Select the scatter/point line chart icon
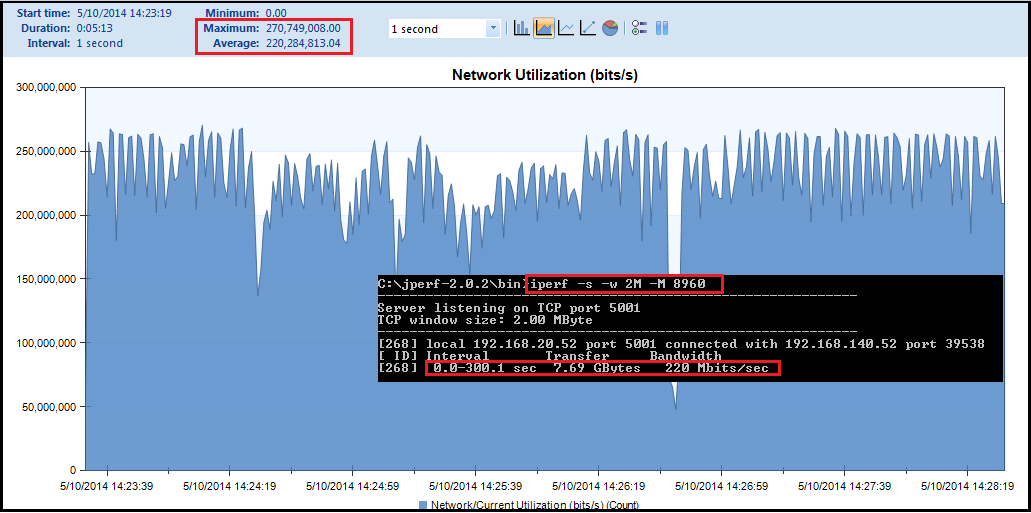1031x513 pixels. tap(588, 28)
